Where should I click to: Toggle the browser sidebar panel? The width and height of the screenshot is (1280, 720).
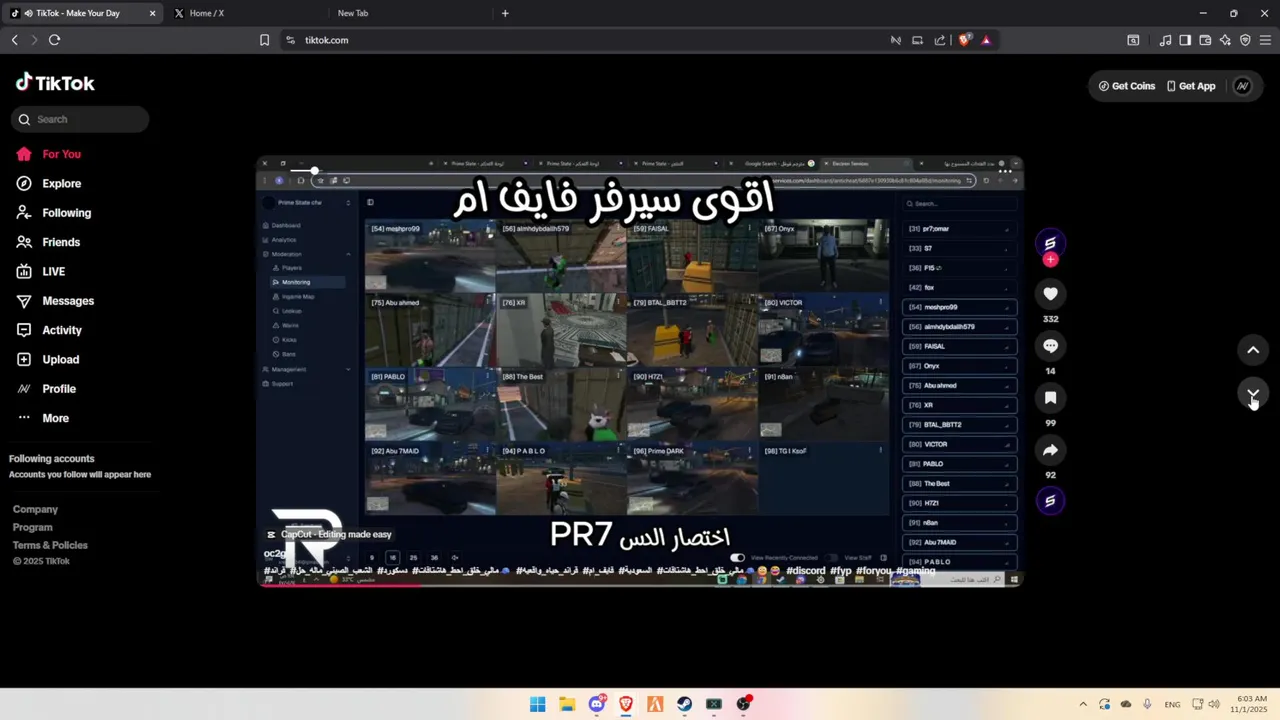point(1185,40)
